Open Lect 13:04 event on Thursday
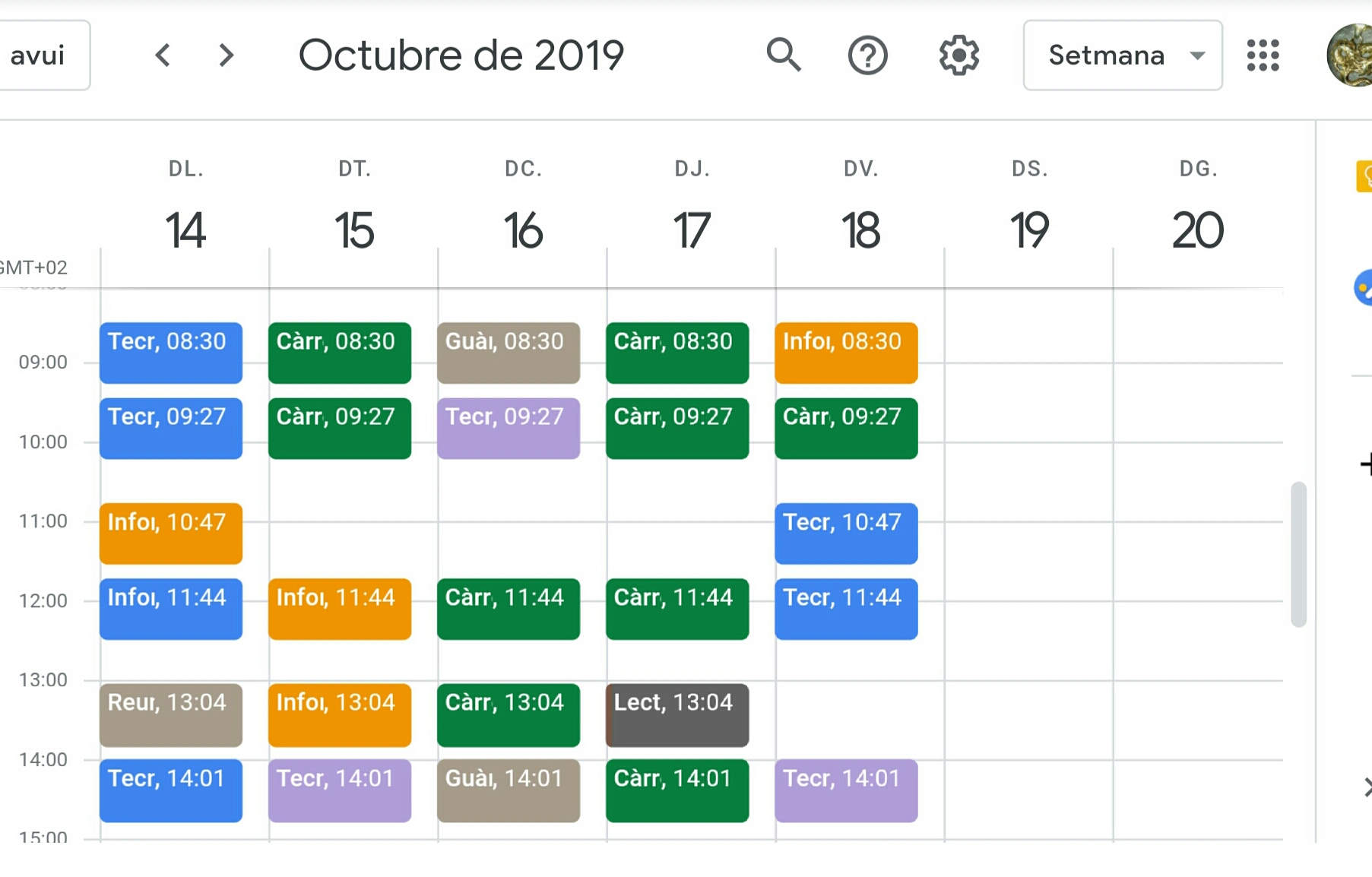 click(677, 715)
